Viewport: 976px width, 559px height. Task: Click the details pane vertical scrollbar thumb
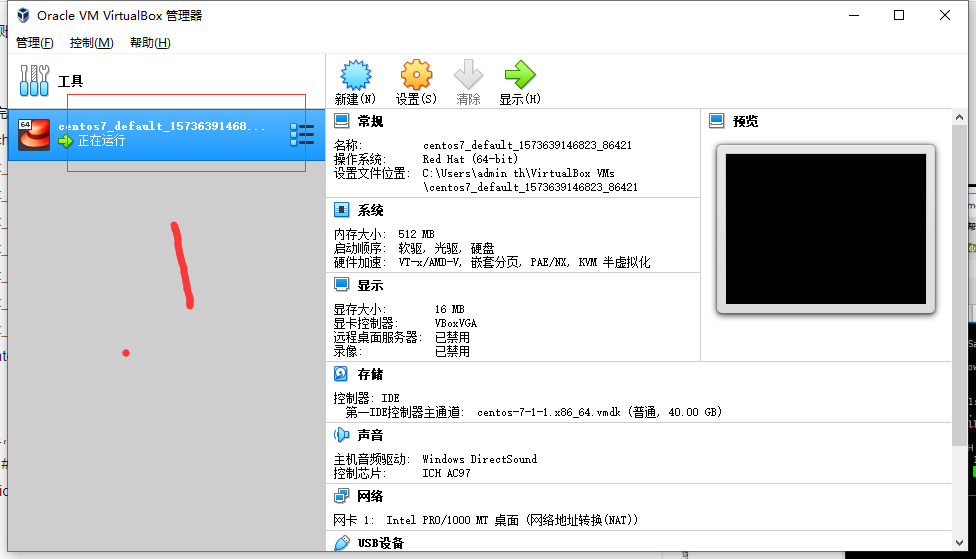tap(959, 285)
